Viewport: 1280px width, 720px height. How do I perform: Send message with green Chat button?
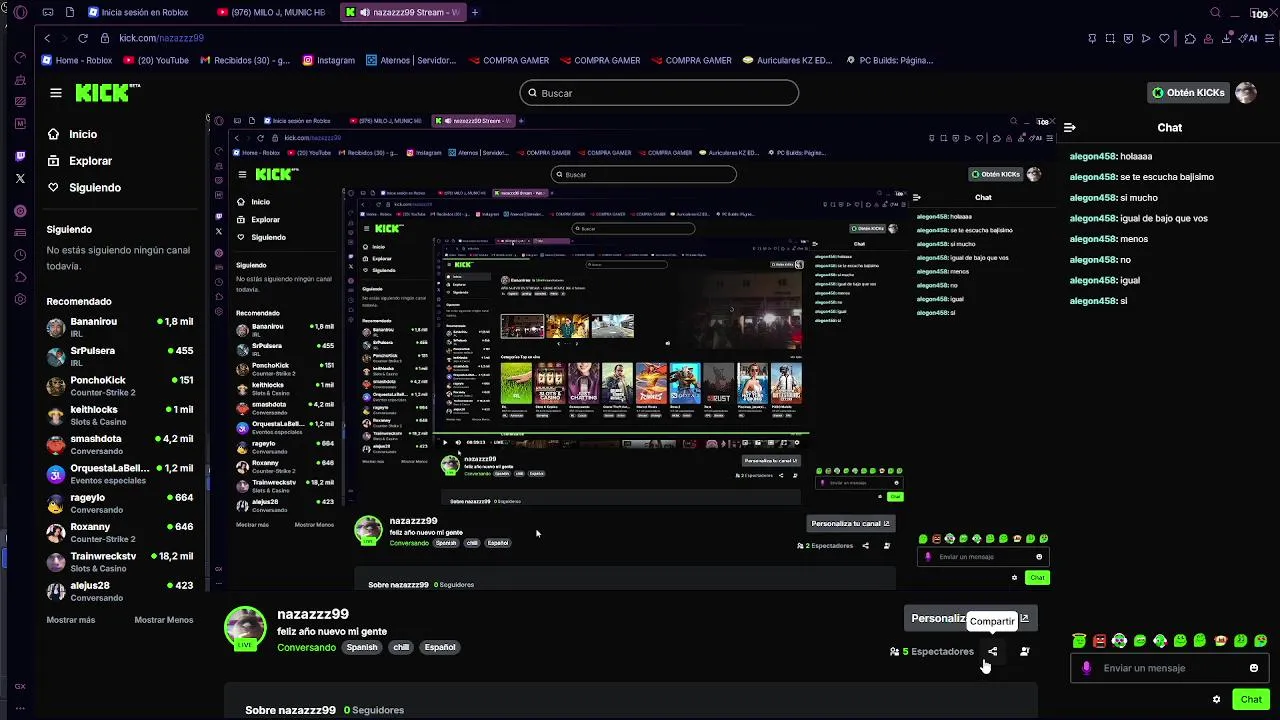[1251, 699]
